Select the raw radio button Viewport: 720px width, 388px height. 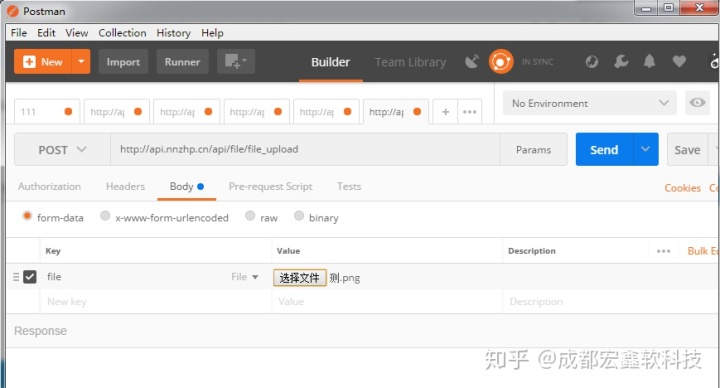click(x=250, y=215)
